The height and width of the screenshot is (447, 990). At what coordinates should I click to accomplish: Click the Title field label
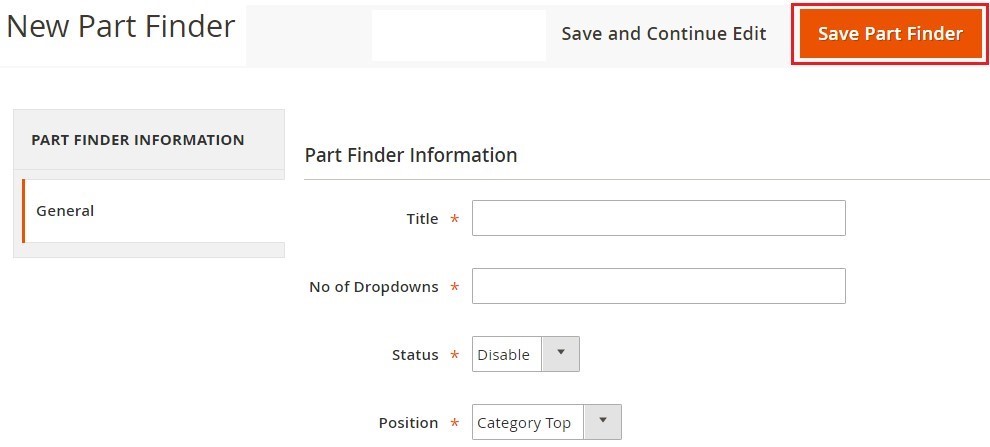click(x=422, y=219)
